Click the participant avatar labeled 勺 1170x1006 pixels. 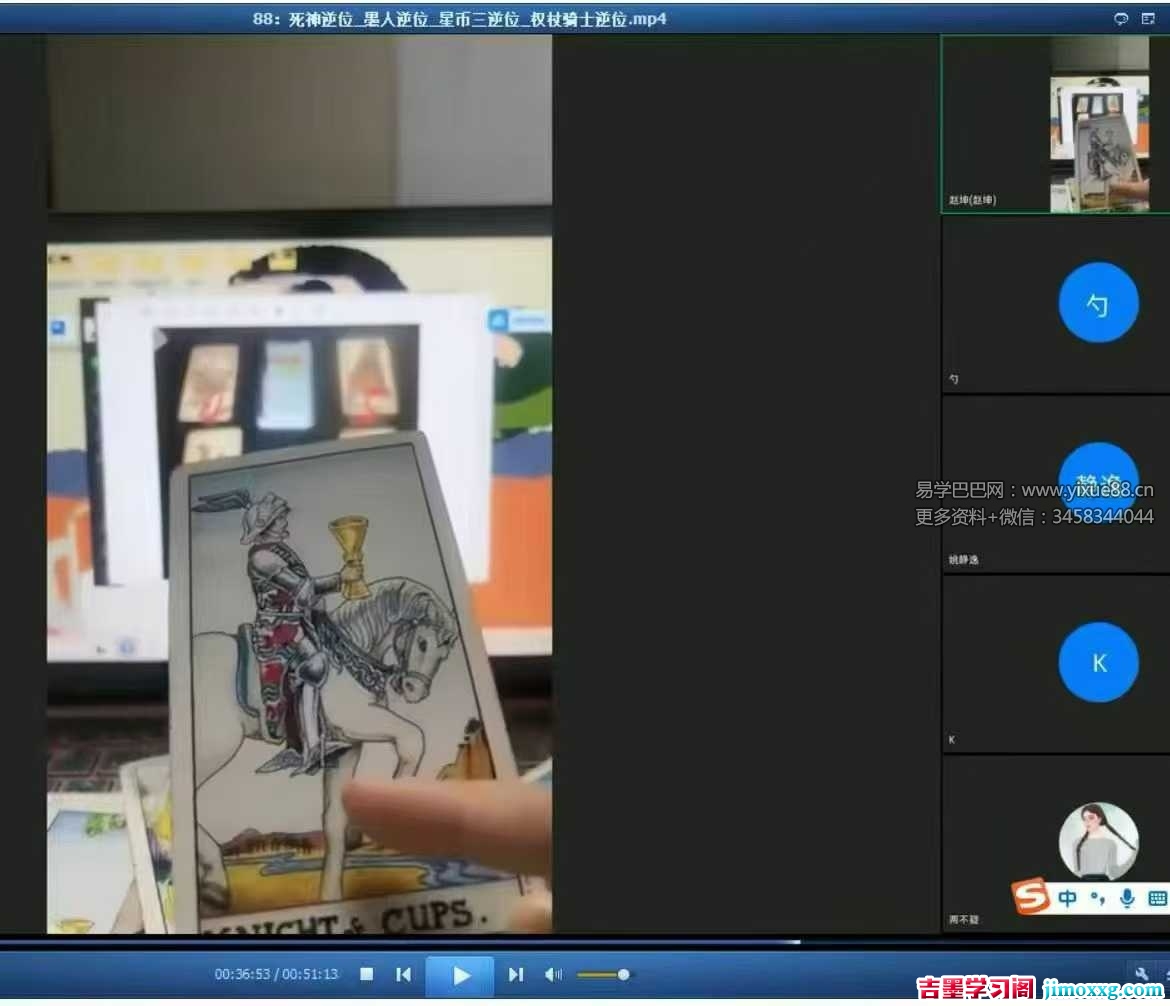pos(1098,303)
